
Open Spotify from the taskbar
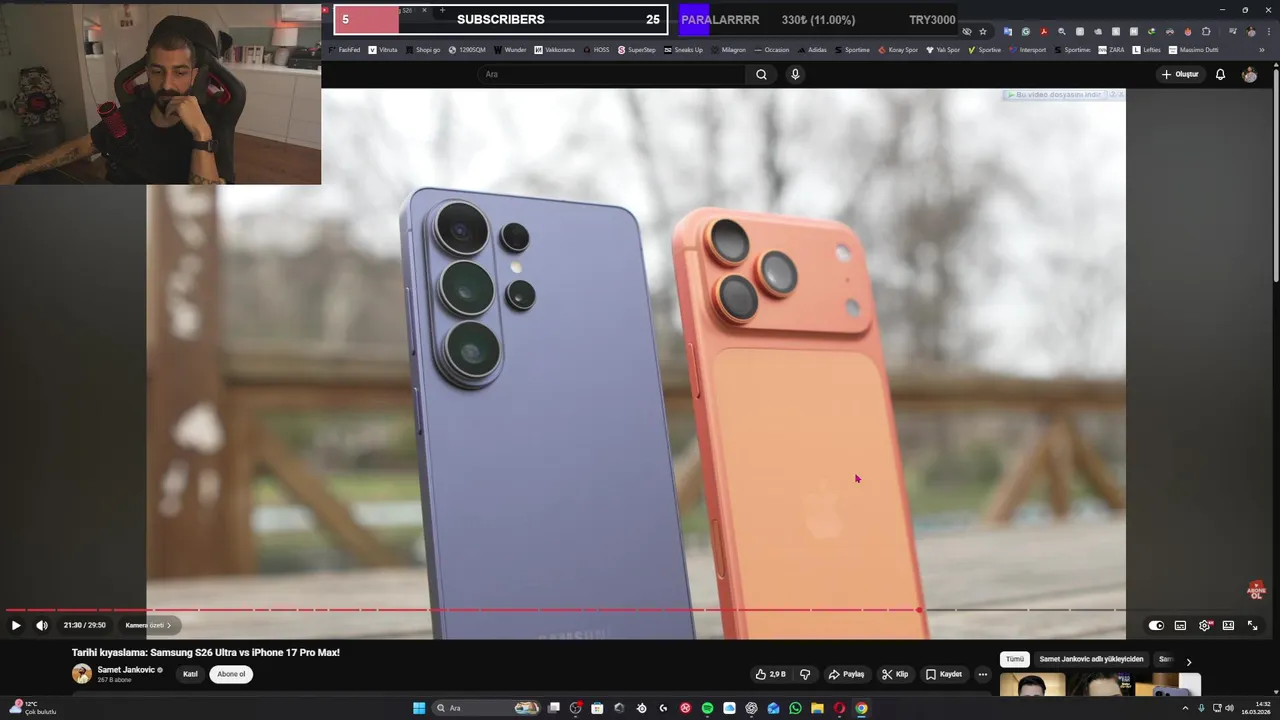707,708
